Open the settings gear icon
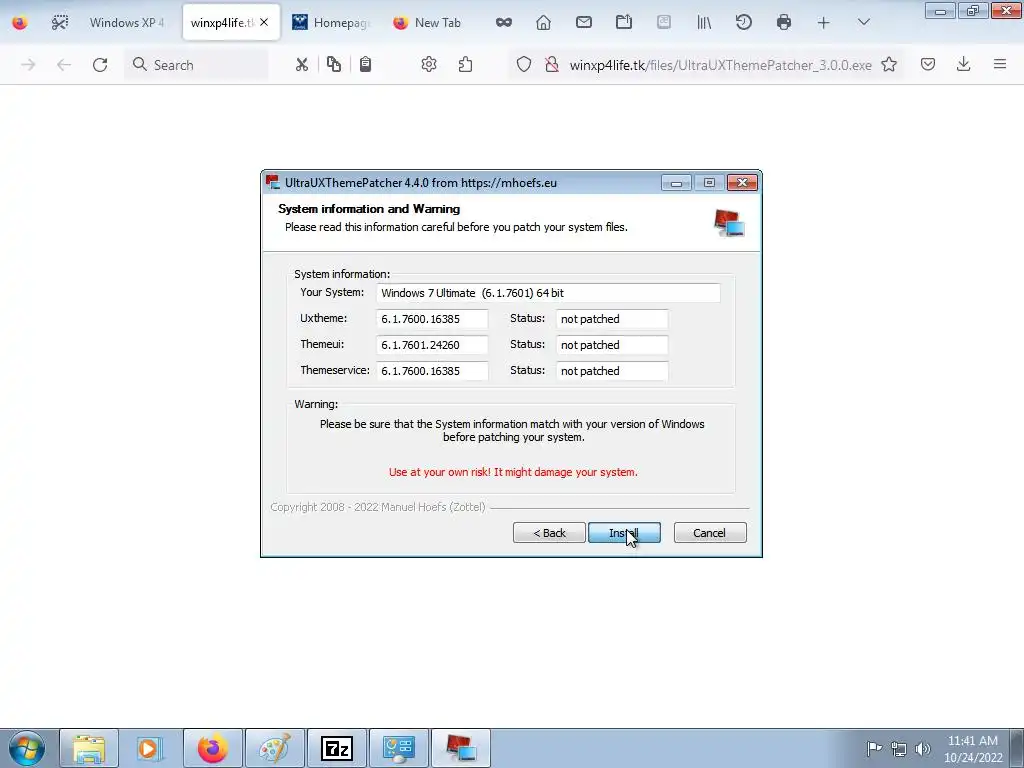Screen dimensions: 1024x768 coord(429,64)
